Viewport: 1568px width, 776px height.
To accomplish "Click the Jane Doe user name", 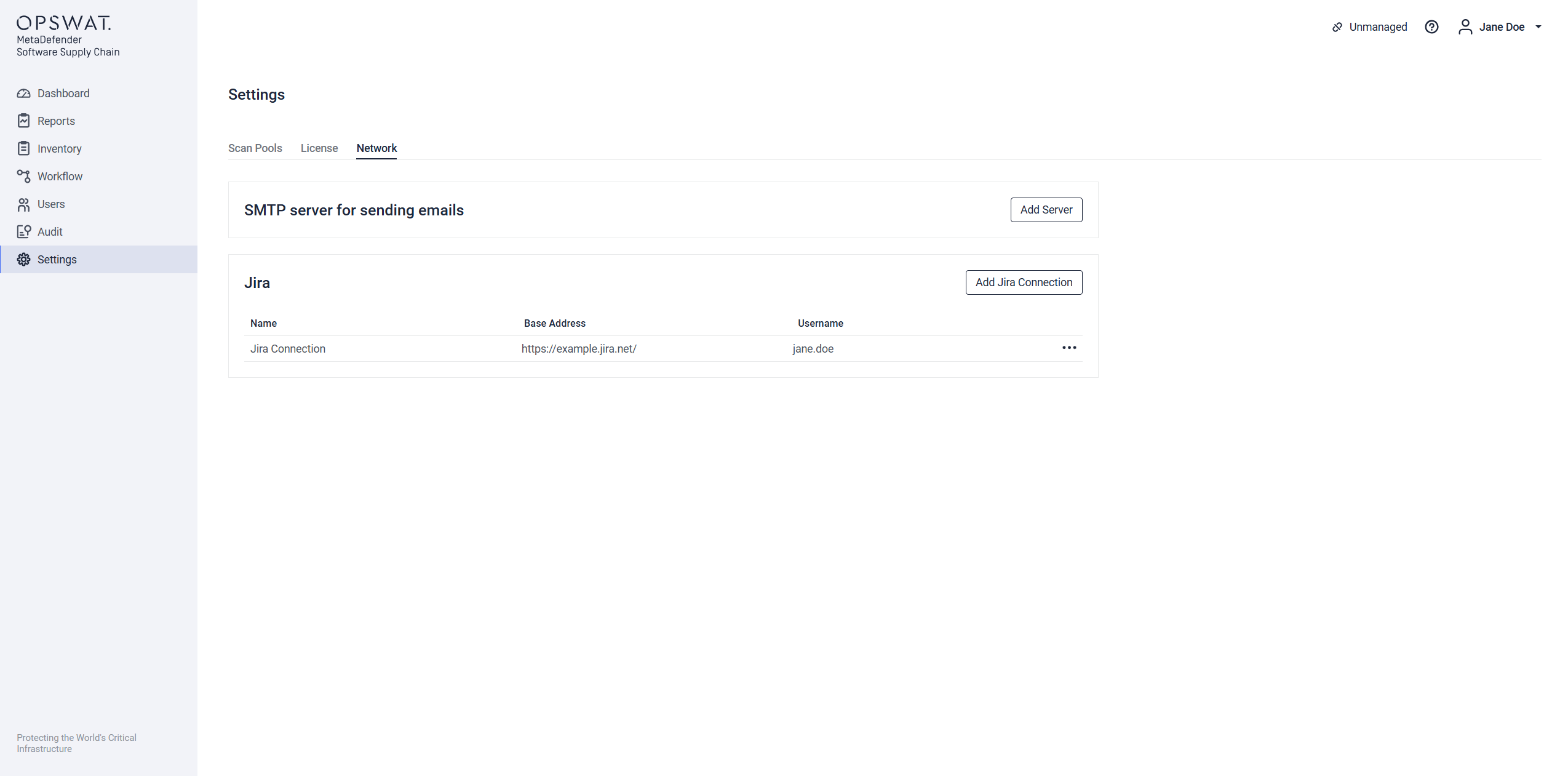I will pos(1502,27).
